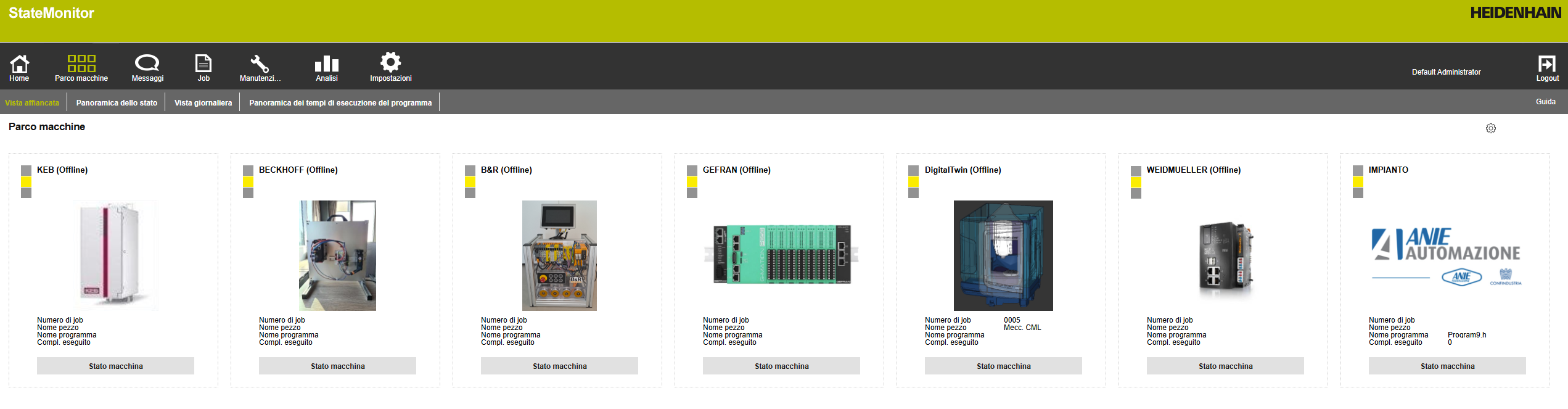
Task: Click the WEIDMUELLER machine thumbnail
Action: point(1225,256)
